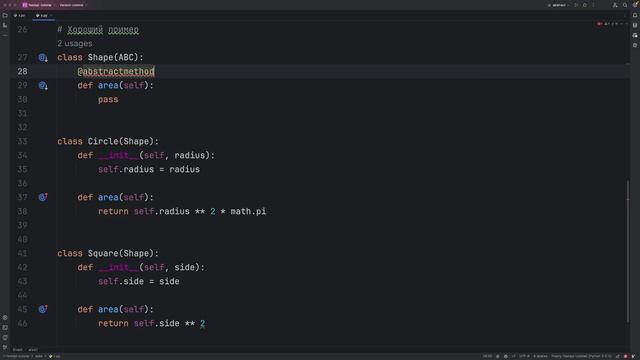Open the second tool window icon in bottom-left sidebar

pos(5,327)
